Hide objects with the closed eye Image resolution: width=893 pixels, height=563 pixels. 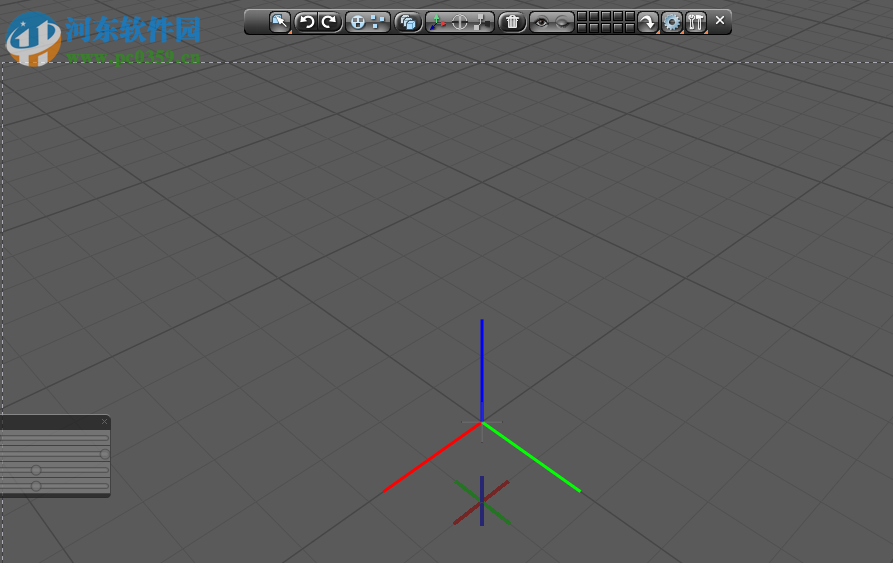[x=563, y=22]
